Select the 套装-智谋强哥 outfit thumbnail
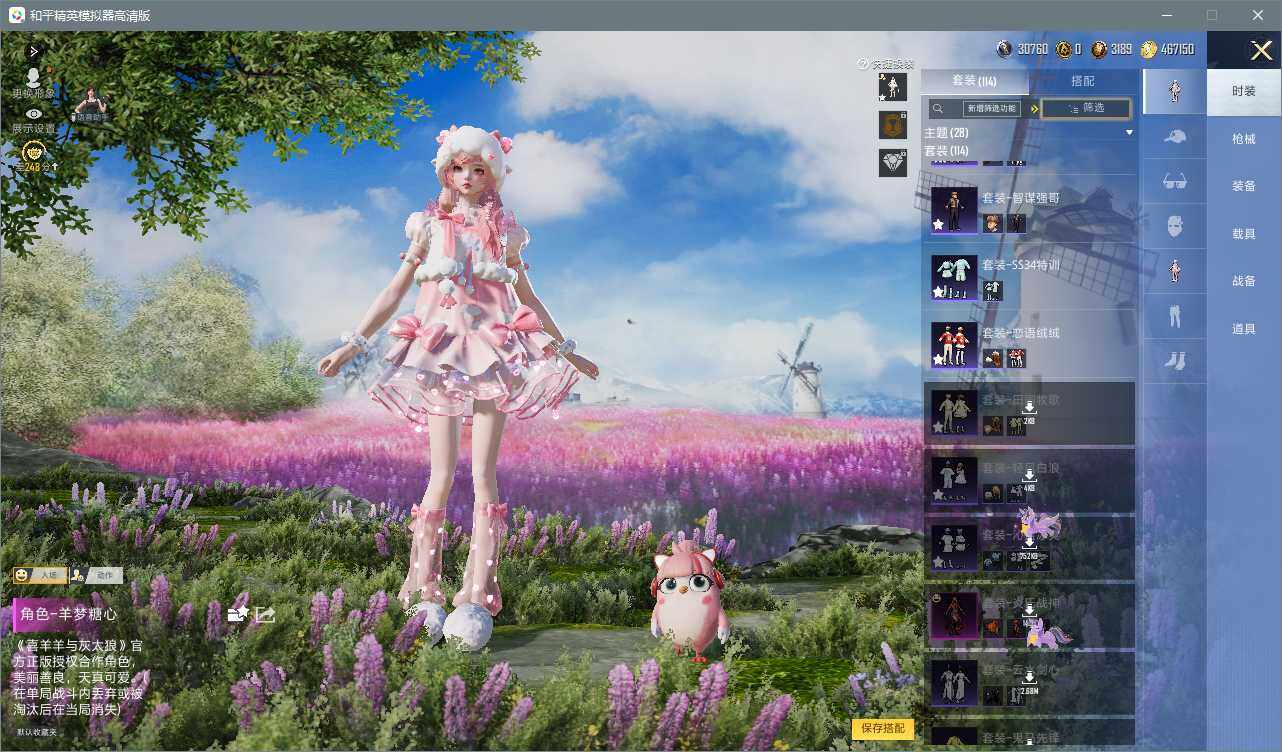The height and width of the screenshot is (752, 1282). [953, 209]
